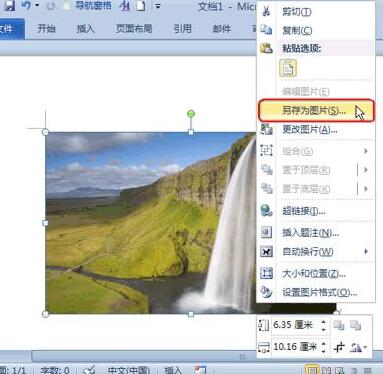
Task: Click the Undo arrow icon
Action: (26, 5)
